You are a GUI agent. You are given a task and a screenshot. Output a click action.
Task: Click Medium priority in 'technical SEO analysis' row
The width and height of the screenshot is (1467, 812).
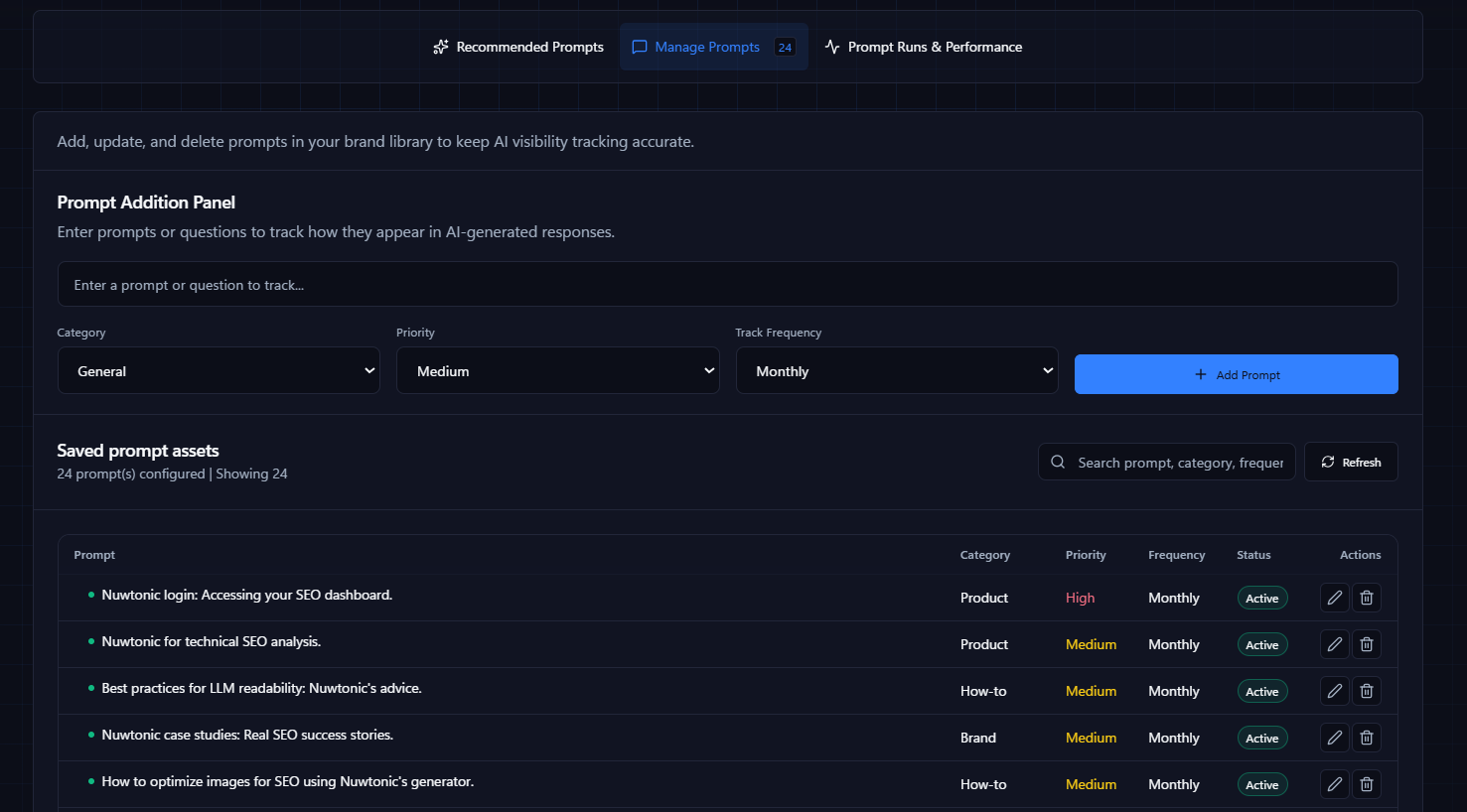click(1091, 644)
